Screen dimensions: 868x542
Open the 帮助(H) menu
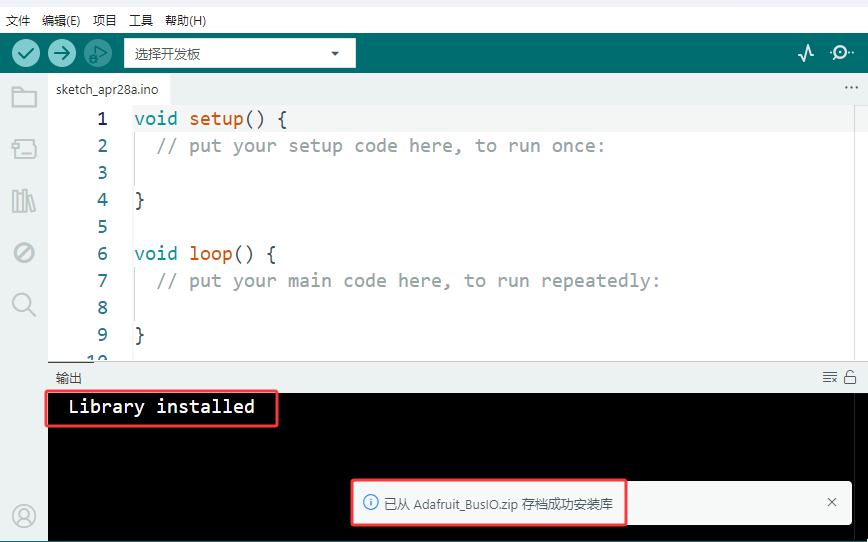185,21
